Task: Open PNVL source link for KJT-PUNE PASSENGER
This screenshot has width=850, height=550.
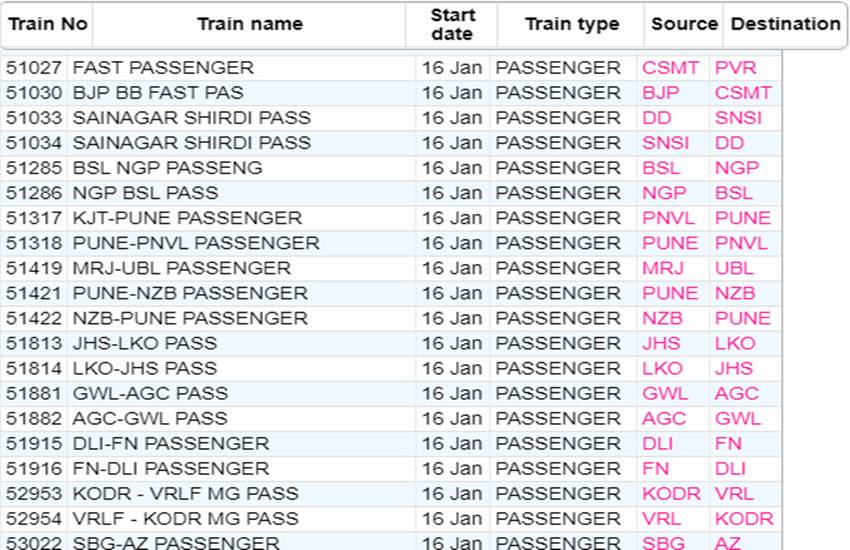Action: (x=668, y=218)
